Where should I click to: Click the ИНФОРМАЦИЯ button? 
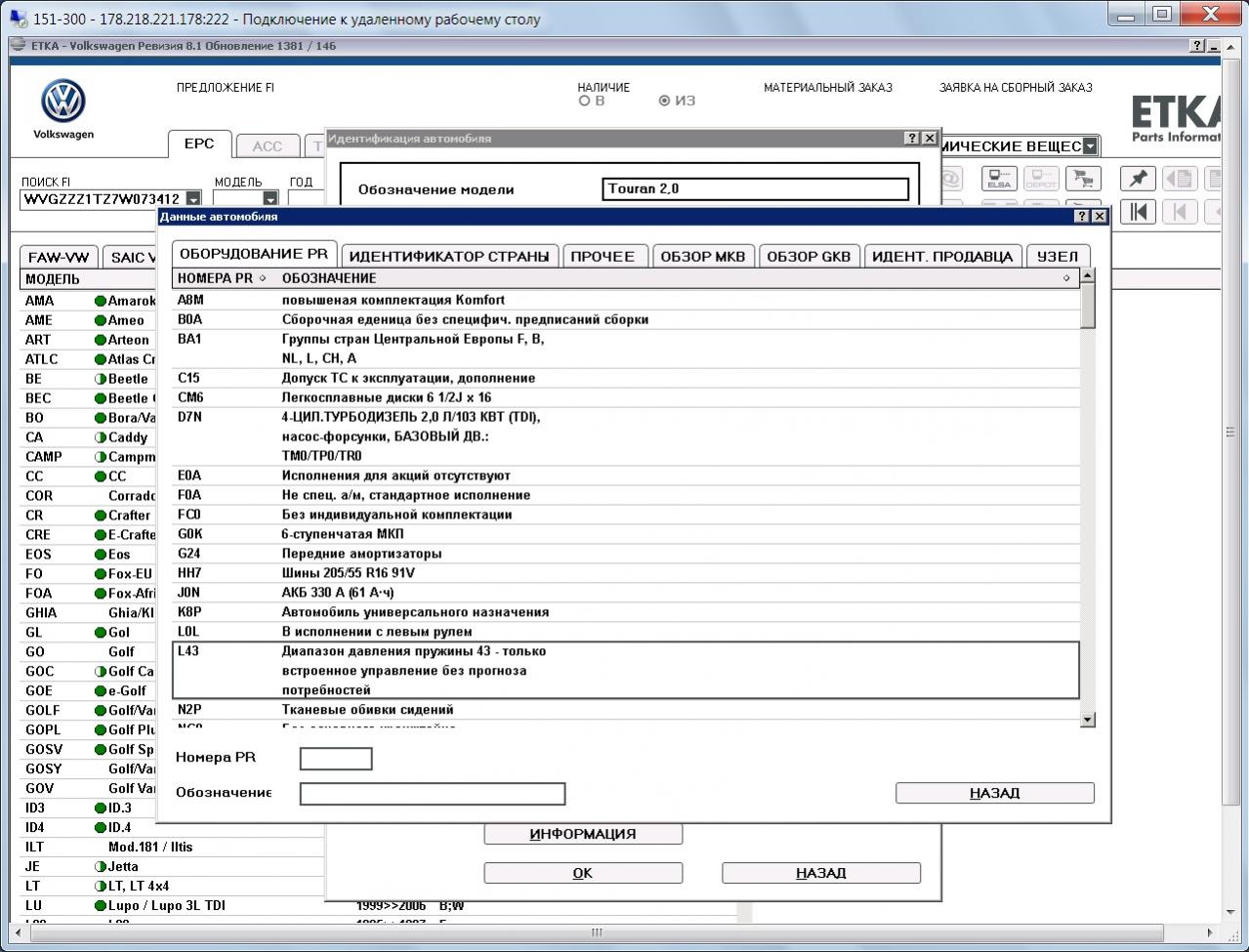point(583,834)
